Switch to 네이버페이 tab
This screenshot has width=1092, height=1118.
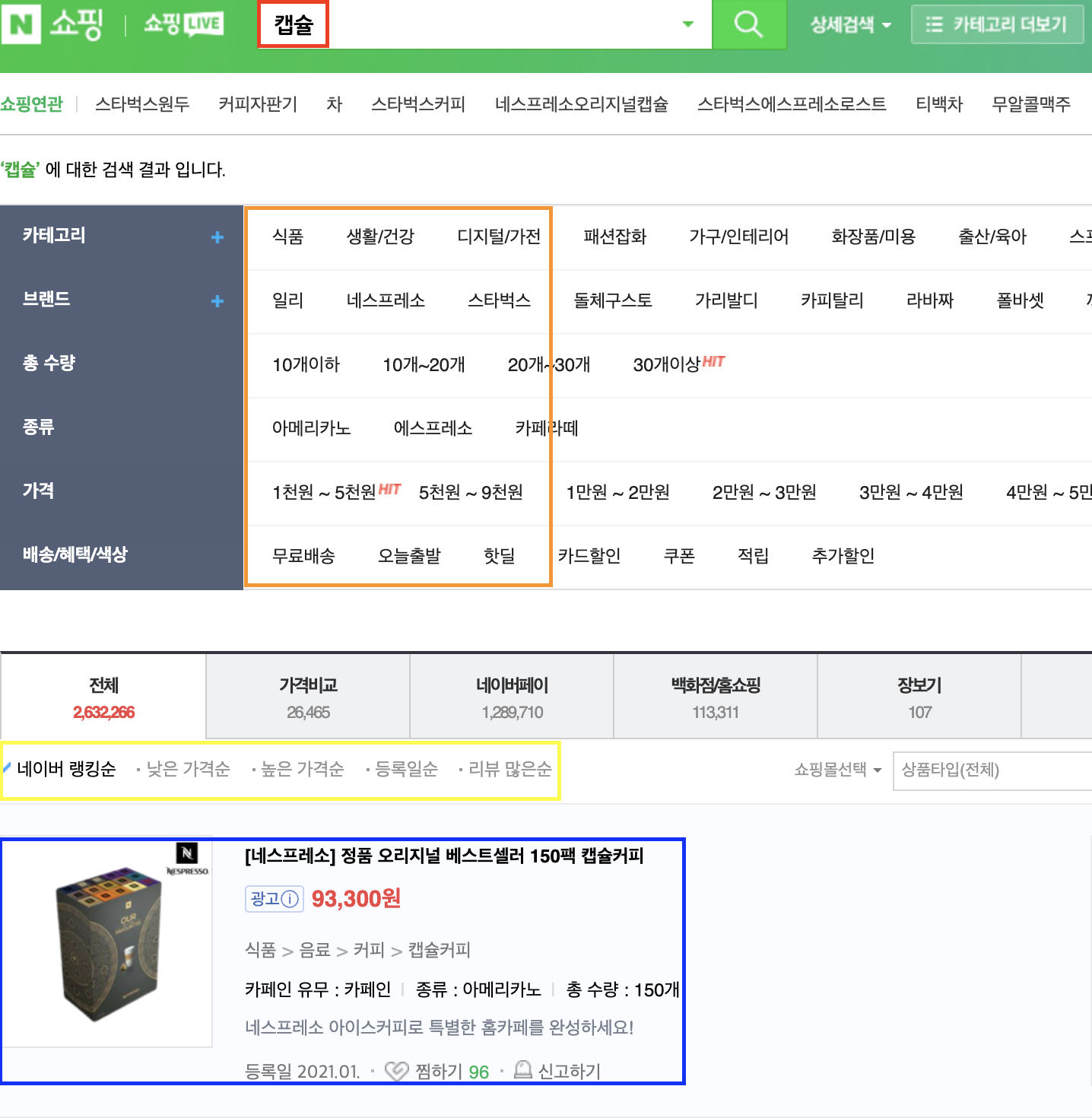click(x=512, y=697)
